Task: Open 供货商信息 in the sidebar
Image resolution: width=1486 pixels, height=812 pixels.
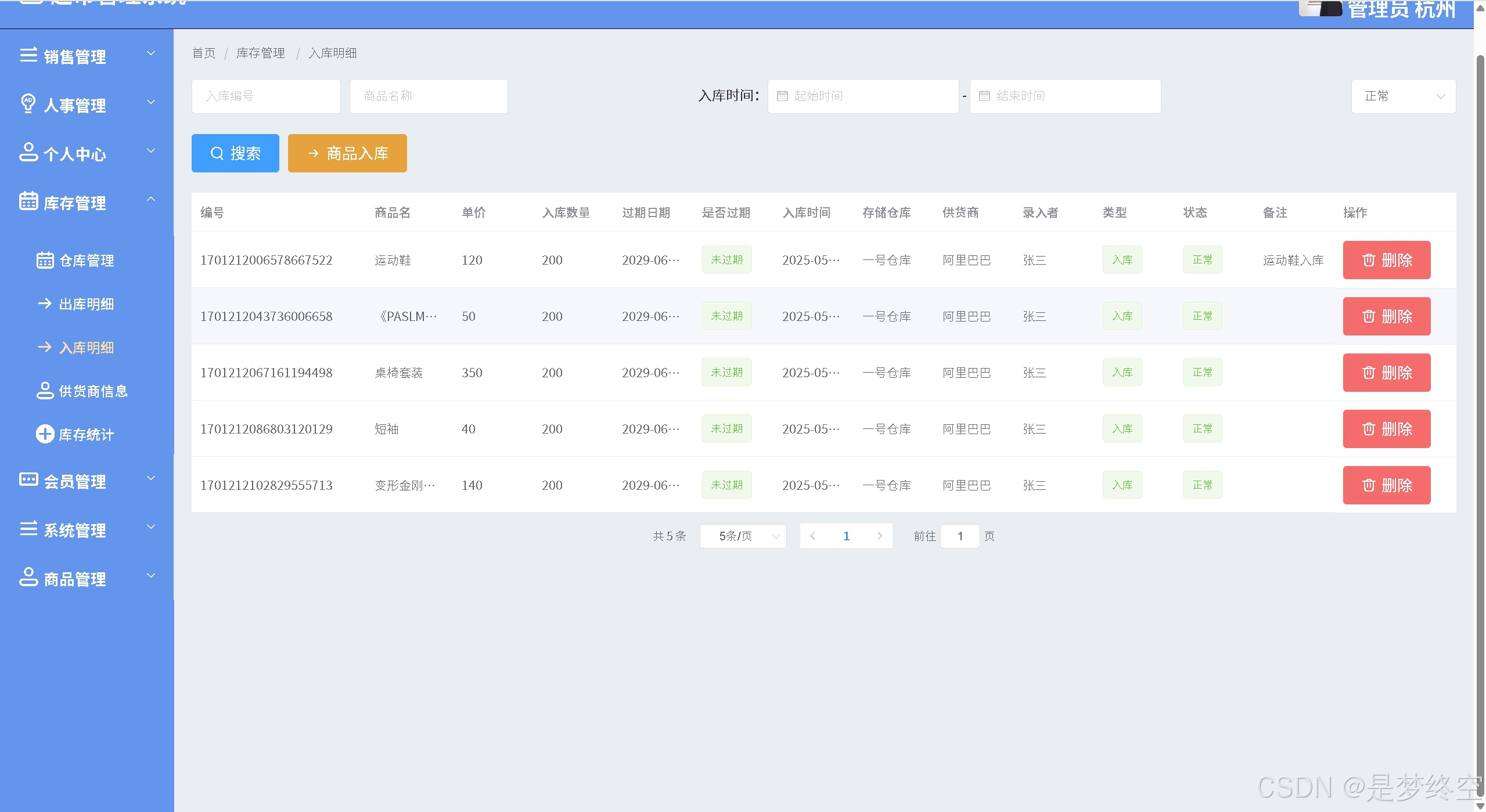Action: pyautogui.click(x=93, y=391)
